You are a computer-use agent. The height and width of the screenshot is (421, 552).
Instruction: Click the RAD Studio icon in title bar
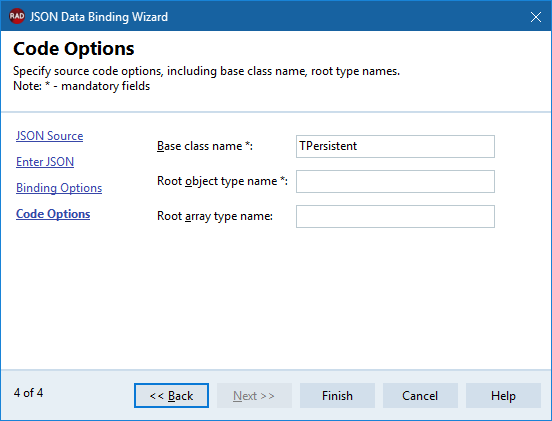pos(17,17)
